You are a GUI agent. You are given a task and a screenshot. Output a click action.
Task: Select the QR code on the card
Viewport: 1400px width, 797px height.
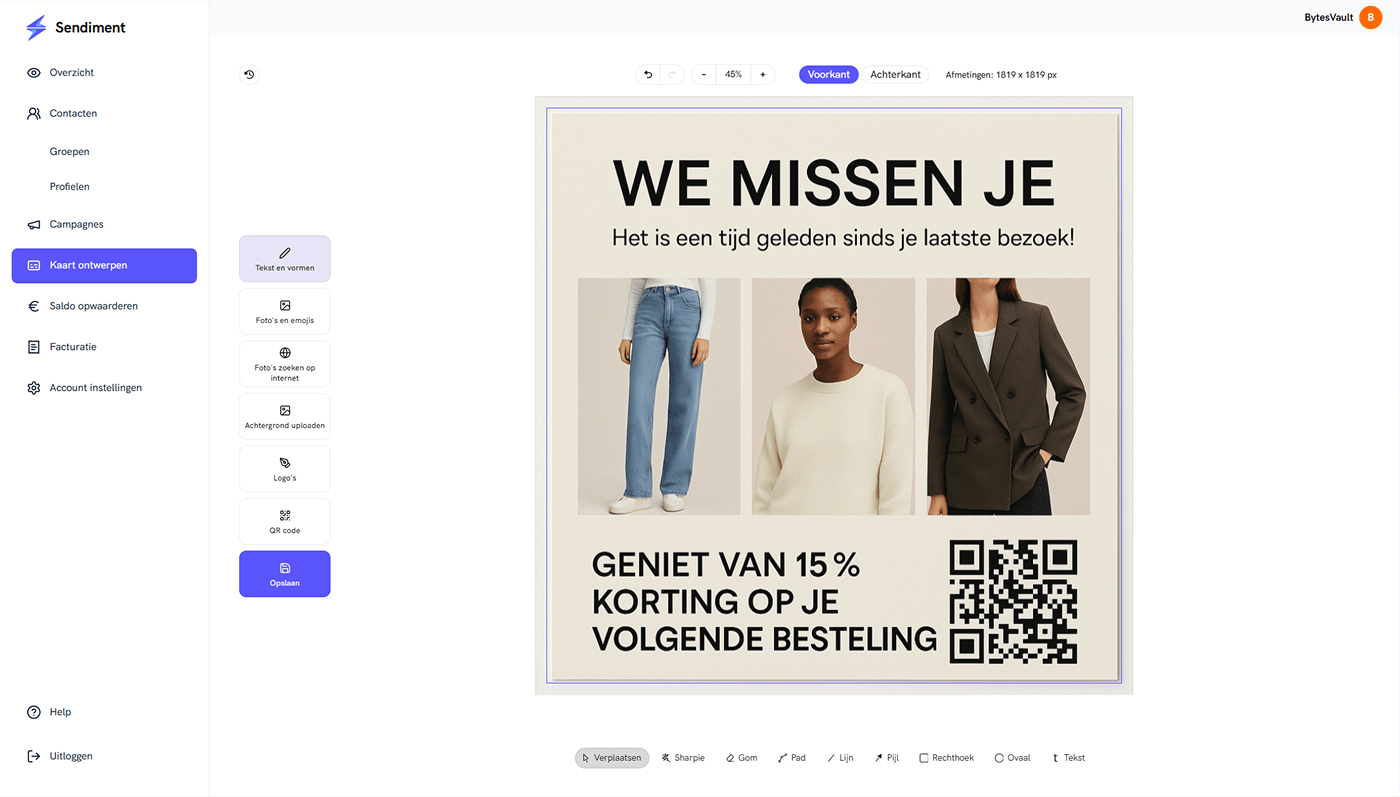pyautogui.click(x=1013, y=602)
